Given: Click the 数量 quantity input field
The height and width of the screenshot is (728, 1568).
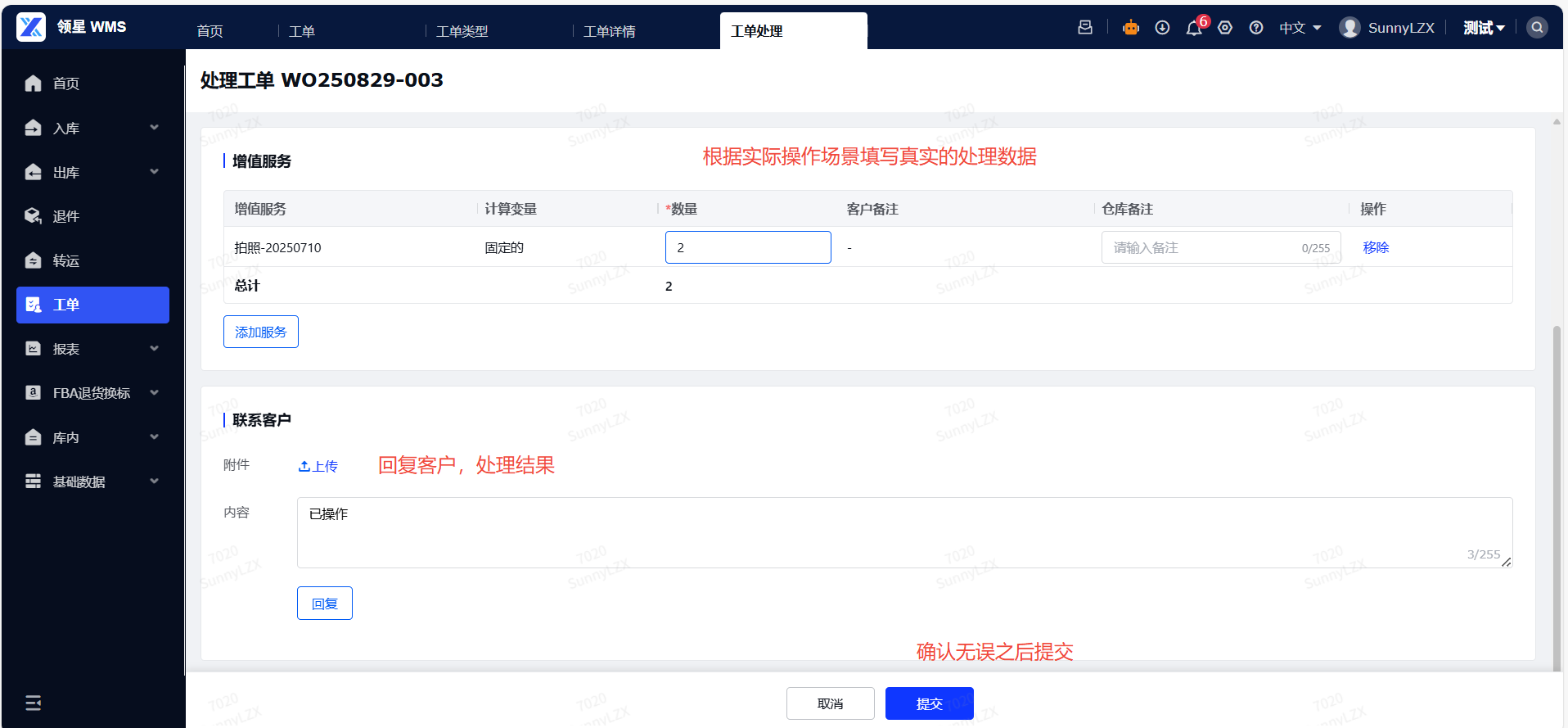Looking at the screenshot, I should click(x=748, y=247).
